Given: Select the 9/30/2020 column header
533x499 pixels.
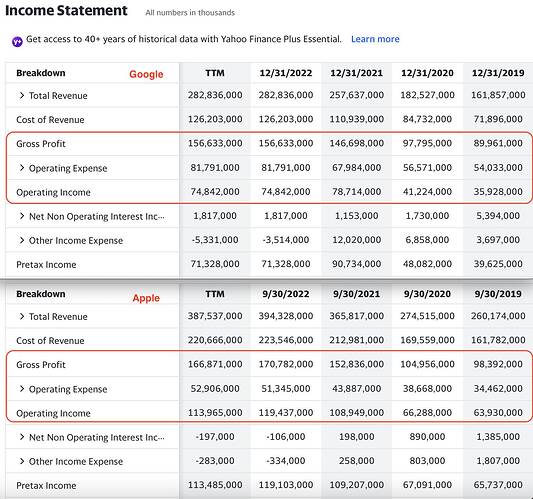Looking at the screenshot, I should 427,294.
